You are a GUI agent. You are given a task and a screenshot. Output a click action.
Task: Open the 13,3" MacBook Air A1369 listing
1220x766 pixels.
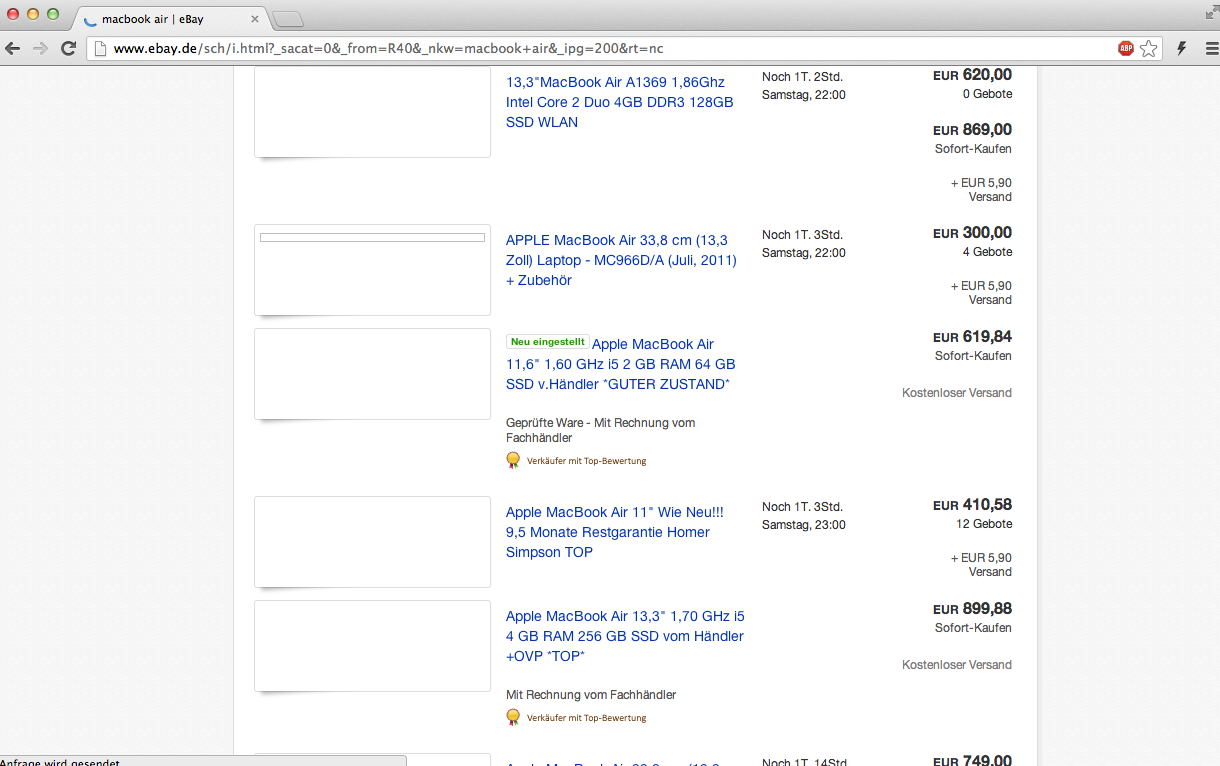point(620,102)
